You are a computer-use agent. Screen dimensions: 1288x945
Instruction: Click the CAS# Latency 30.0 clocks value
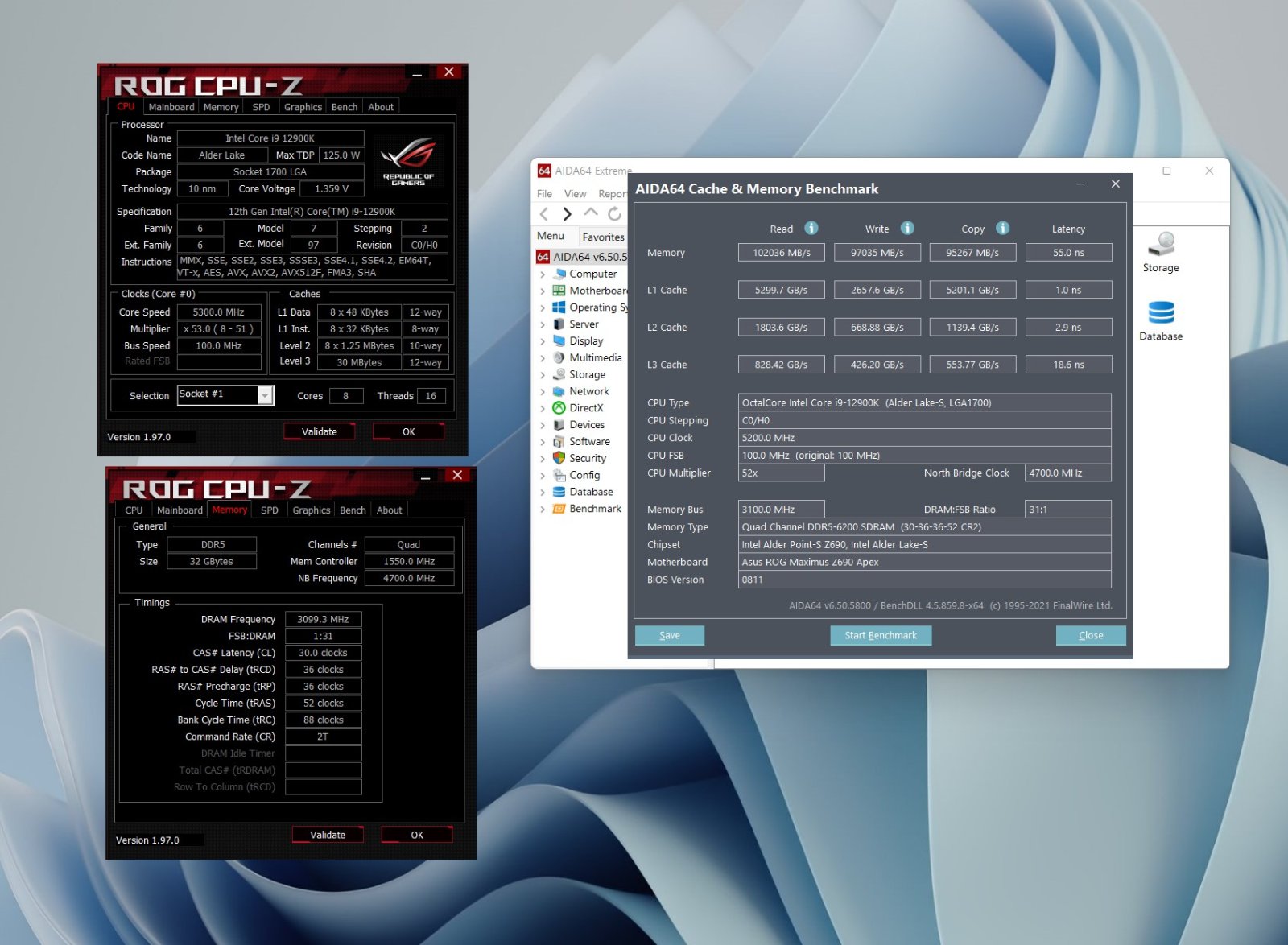[x=323, y=653]
